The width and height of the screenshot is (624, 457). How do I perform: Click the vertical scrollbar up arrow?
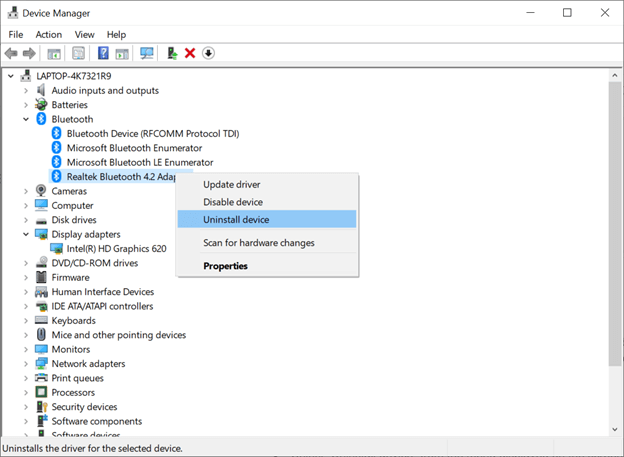coord(615,75)
